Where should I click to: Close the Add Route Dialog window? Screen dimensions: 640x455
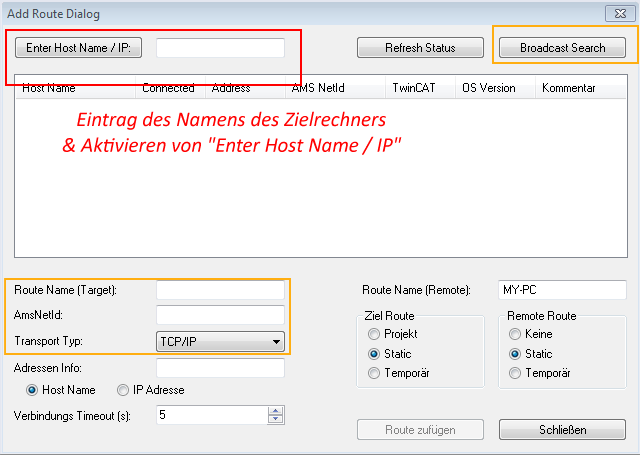pos(622,13)
